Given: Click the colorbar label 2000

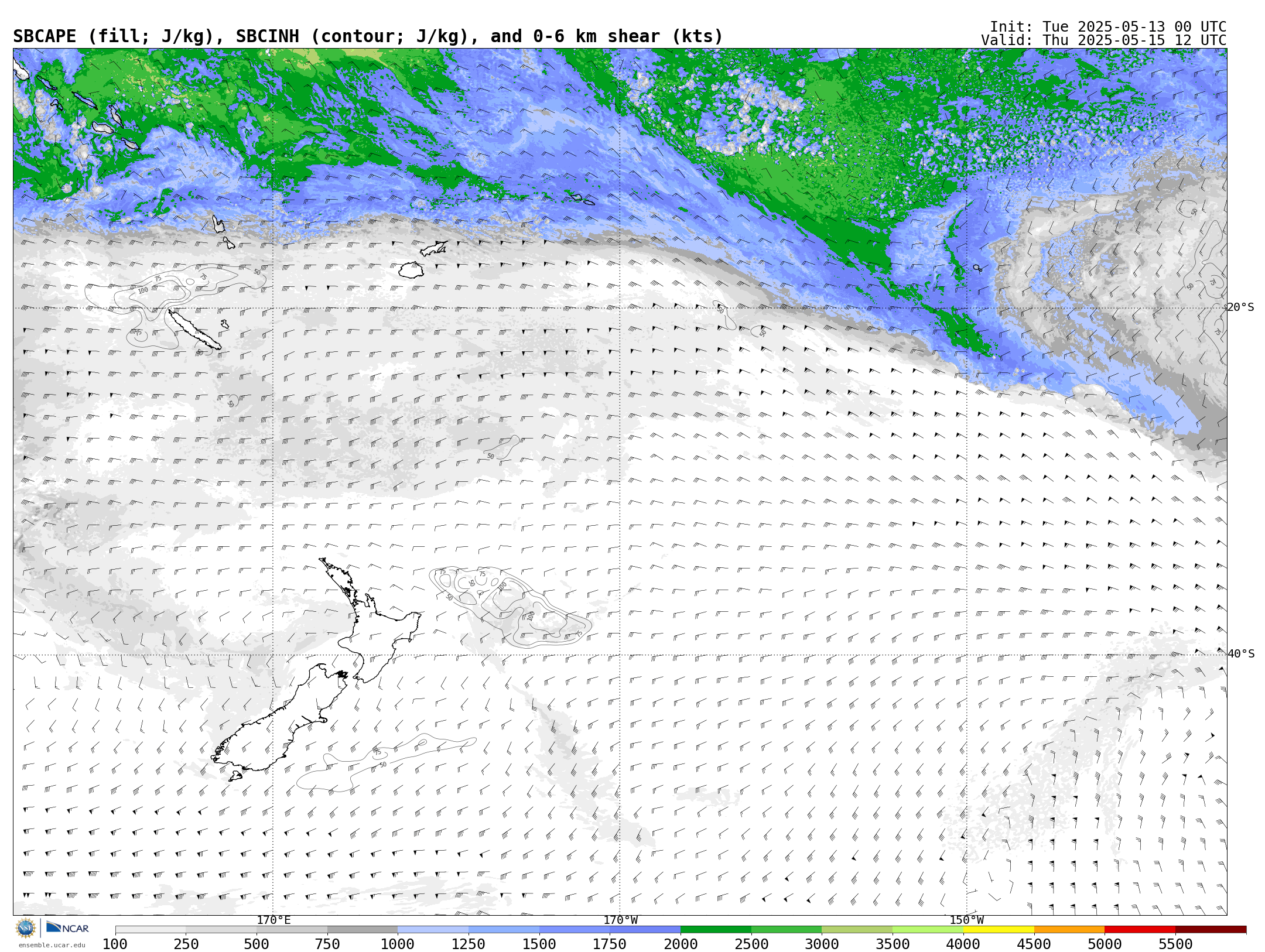Looking at the screenshot, I should click(681, 944).
